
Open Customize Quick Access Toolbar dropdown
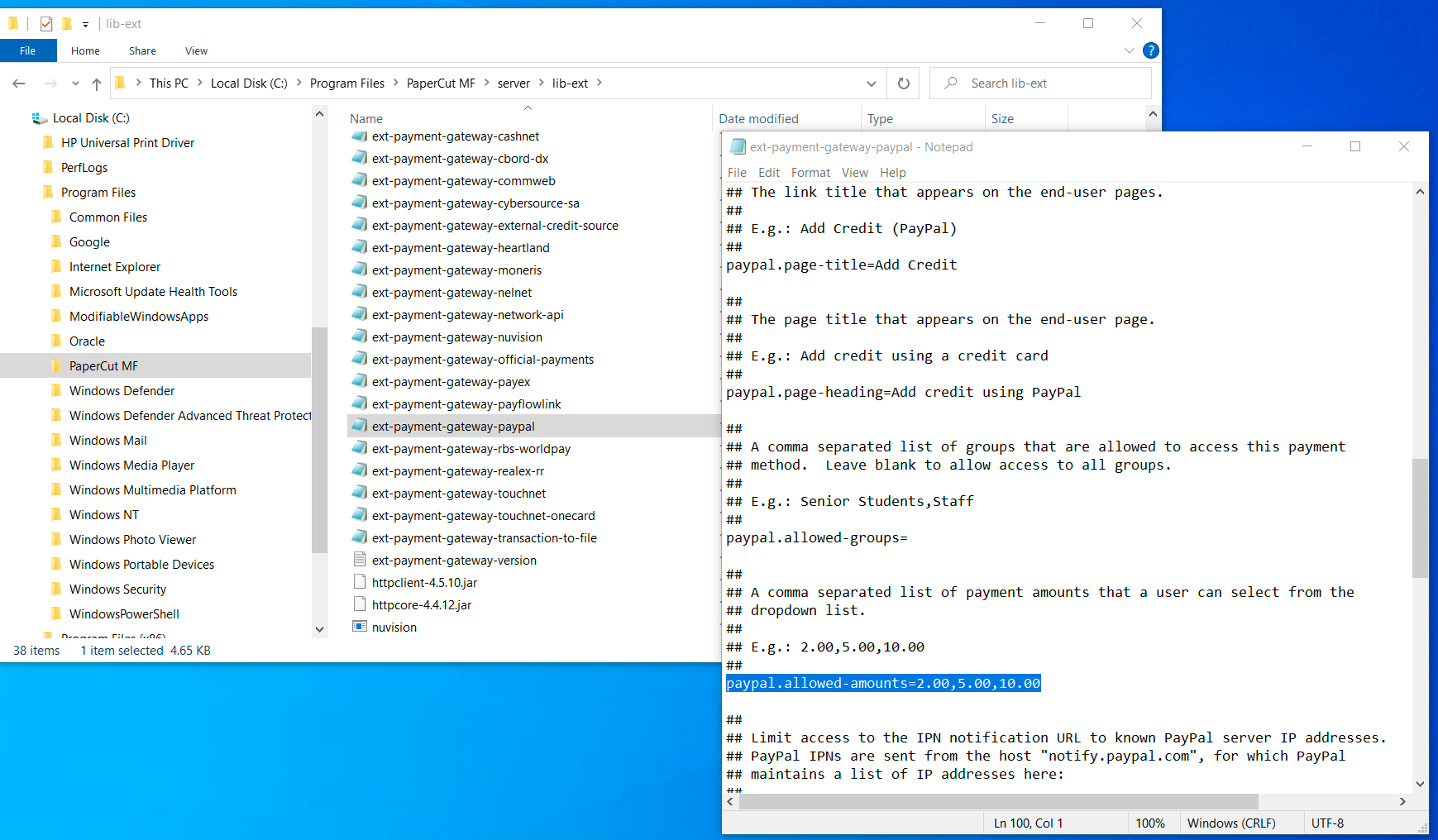85,25
